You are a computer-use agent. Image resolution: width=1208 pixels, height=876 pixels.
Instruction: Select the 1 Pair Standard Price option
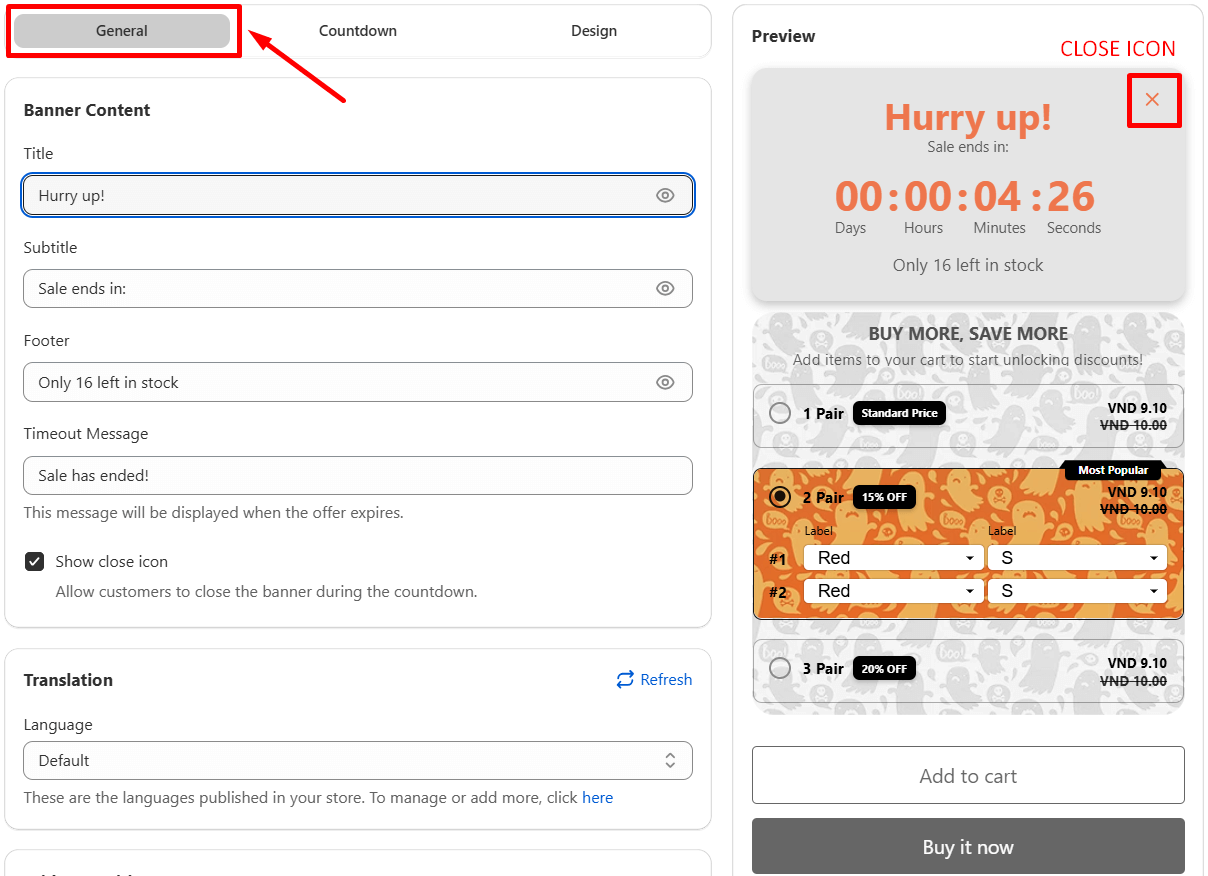[780, 413]
